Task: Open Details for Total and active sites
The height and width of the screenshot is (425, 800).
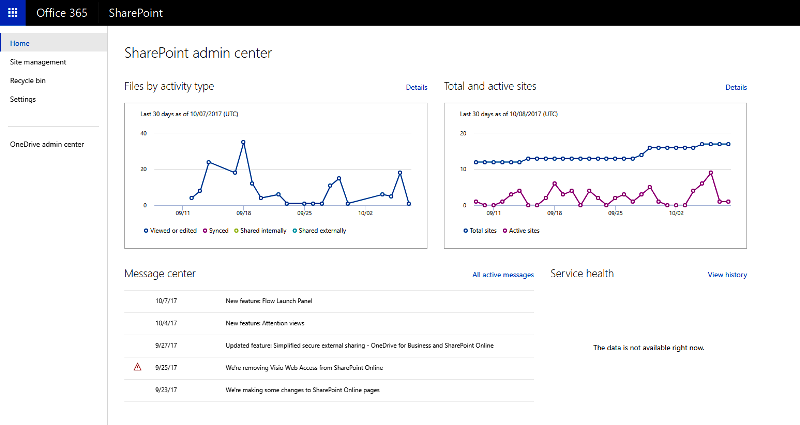Action: [x=736, y=88]
